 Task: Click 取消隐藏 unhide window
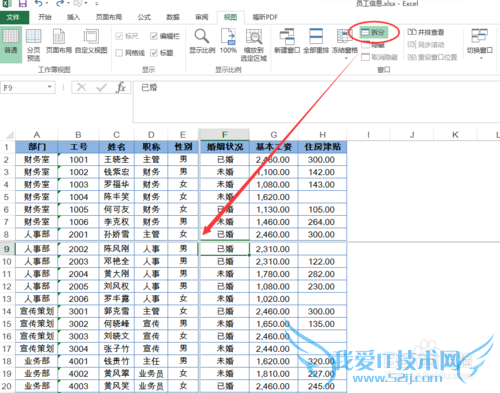379,57
